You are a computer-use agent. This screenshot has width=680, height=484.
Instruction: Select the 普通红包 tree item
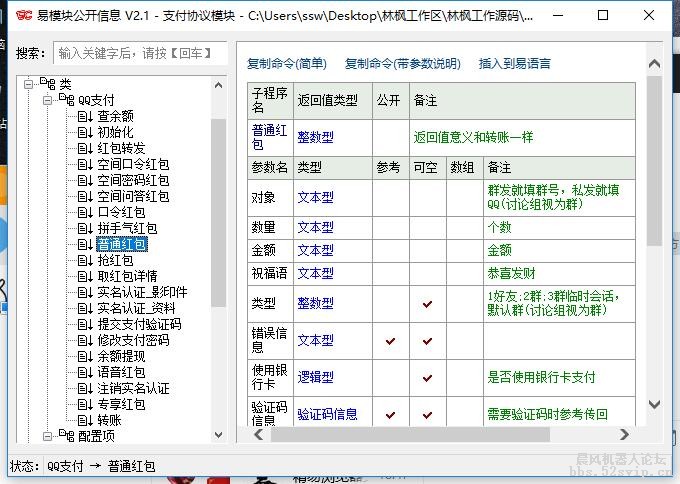click(122, 244)
